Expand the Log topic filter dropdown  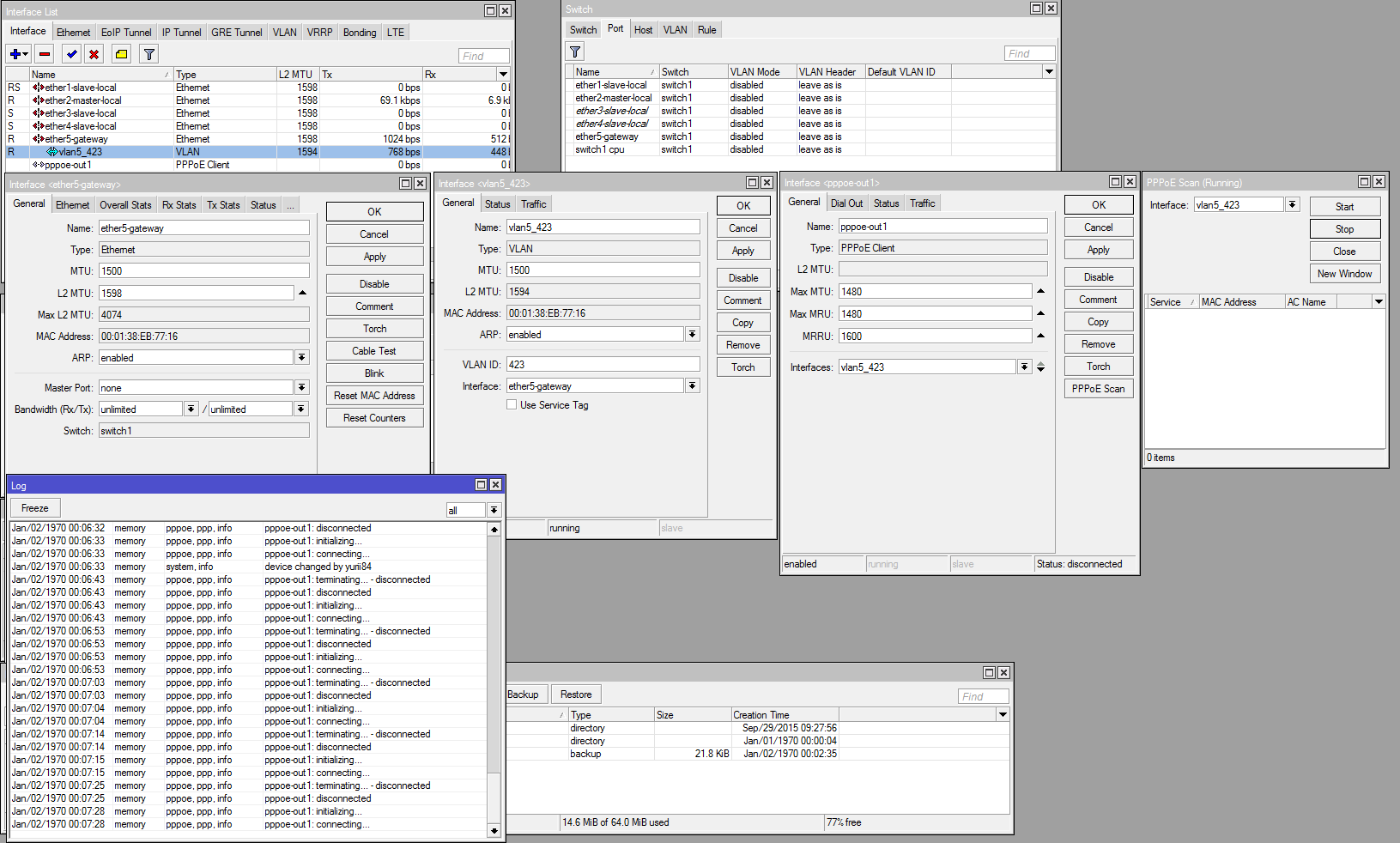[x=494, y=510]
